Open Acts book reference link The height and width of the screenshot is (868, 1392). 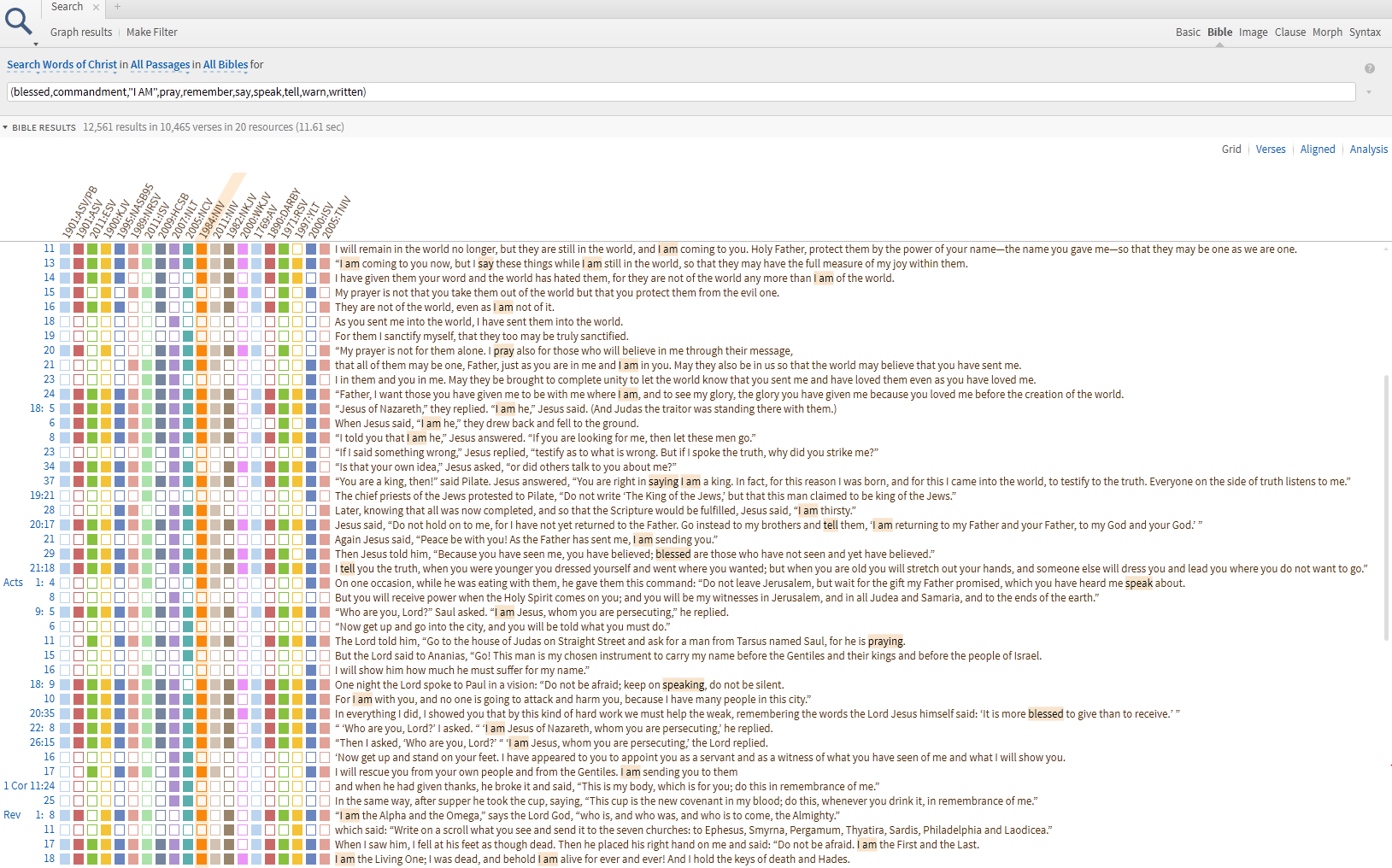coord(14,584)
